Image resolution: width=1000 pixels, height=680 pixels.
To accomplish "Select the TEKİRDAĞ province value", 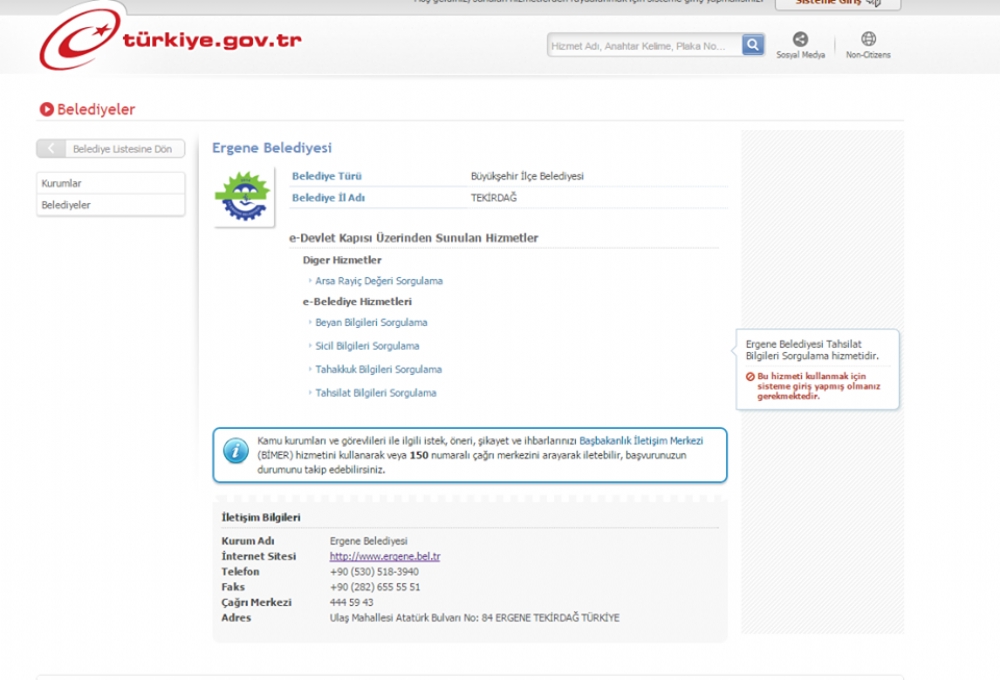I will (x=494, y=198).
